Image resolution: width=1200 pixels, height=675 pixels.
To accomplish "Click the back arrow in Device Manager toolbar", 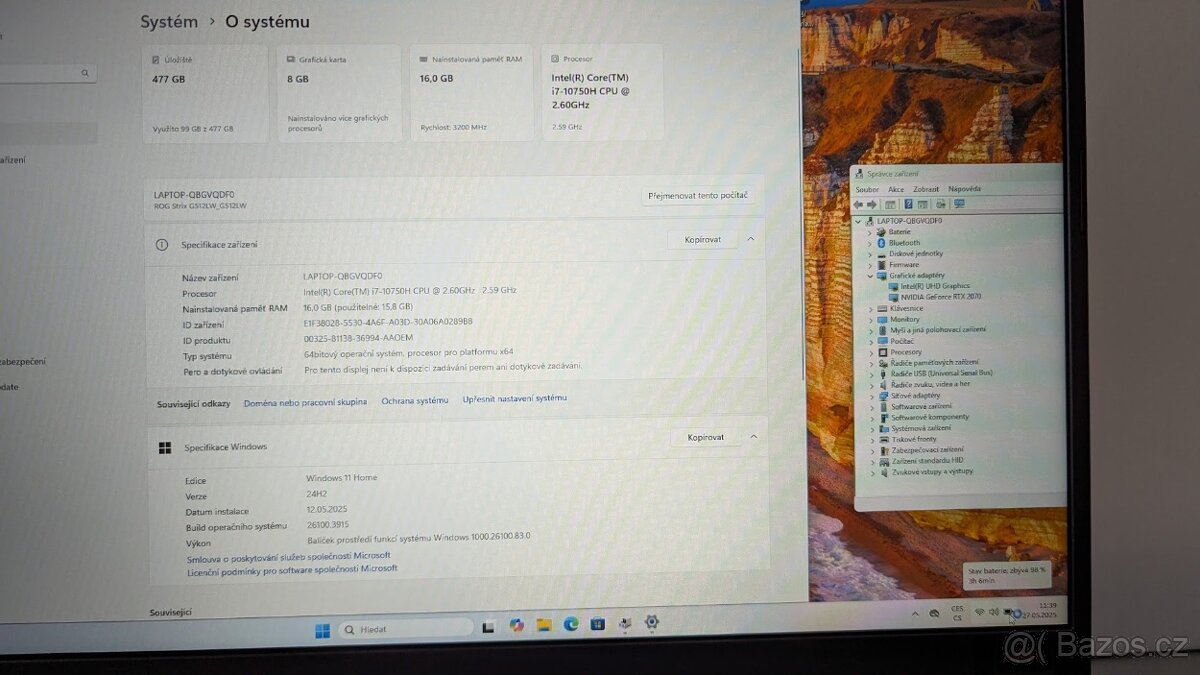I will pyautogui.click(x=859, y=204).
